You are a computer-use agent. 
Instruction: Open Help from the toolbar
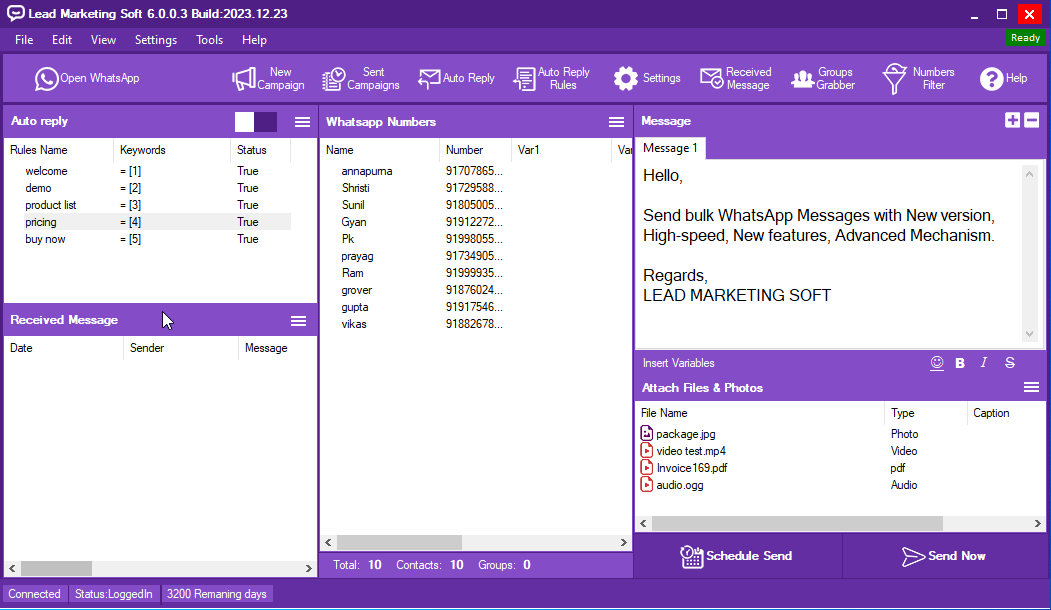pos(1003,78)
